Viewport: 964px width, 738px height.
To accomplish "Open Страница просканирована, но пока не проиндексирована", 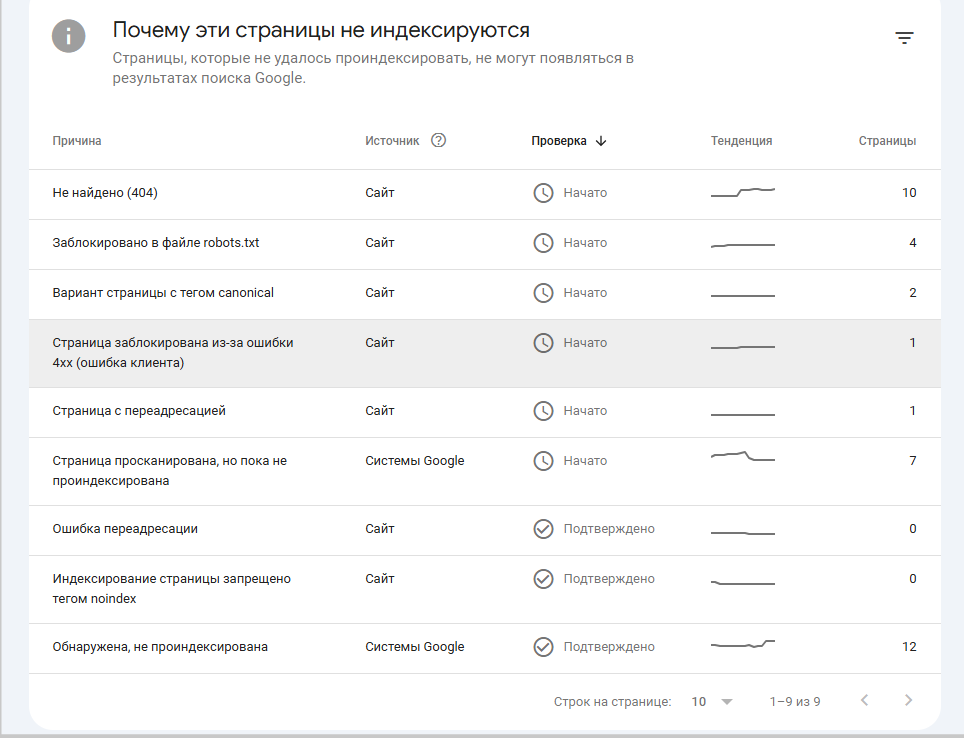I will tap(169, 470).
